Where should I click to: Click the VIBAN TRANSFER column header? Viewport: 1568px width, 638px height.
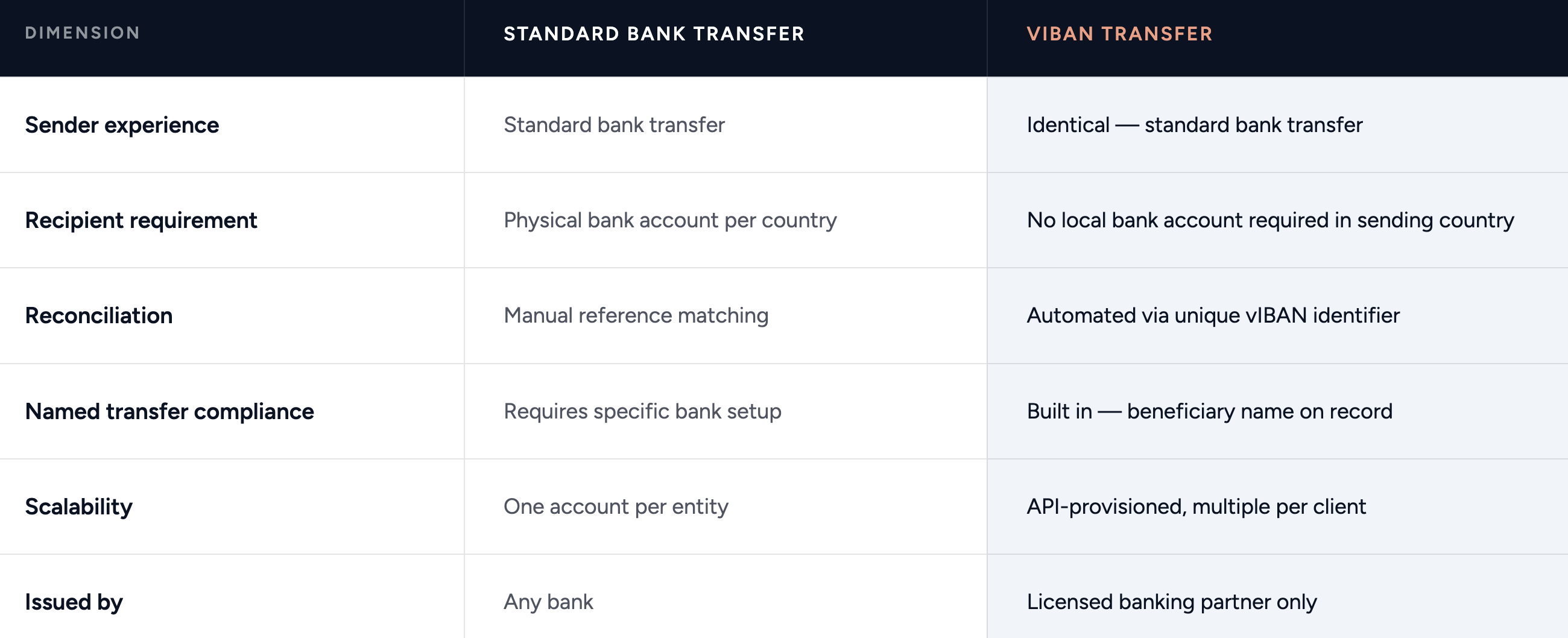coord(1119,34)
